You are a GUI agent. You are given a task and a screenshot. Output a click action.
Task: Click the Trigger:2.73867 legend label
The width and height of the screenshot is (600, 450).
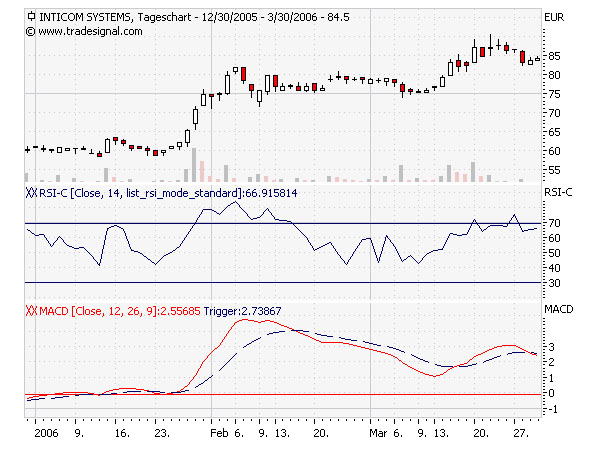coord(242,311)
